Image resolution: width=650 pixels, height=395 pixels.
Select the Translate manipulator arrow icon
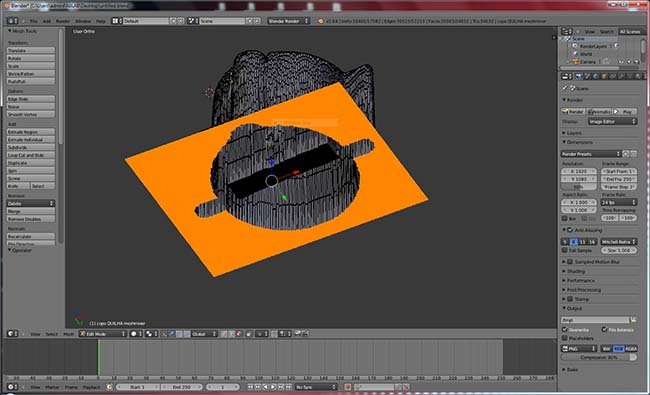(171, 334)
